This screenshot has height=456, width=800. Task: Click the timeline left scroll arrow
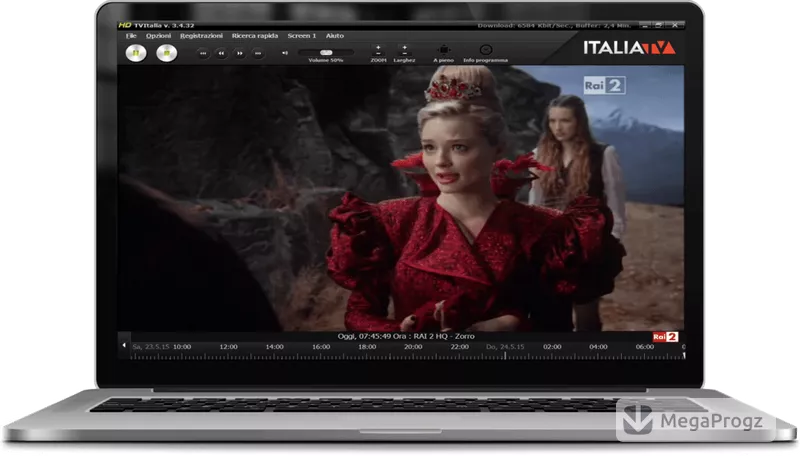click(x=124, y=345)
